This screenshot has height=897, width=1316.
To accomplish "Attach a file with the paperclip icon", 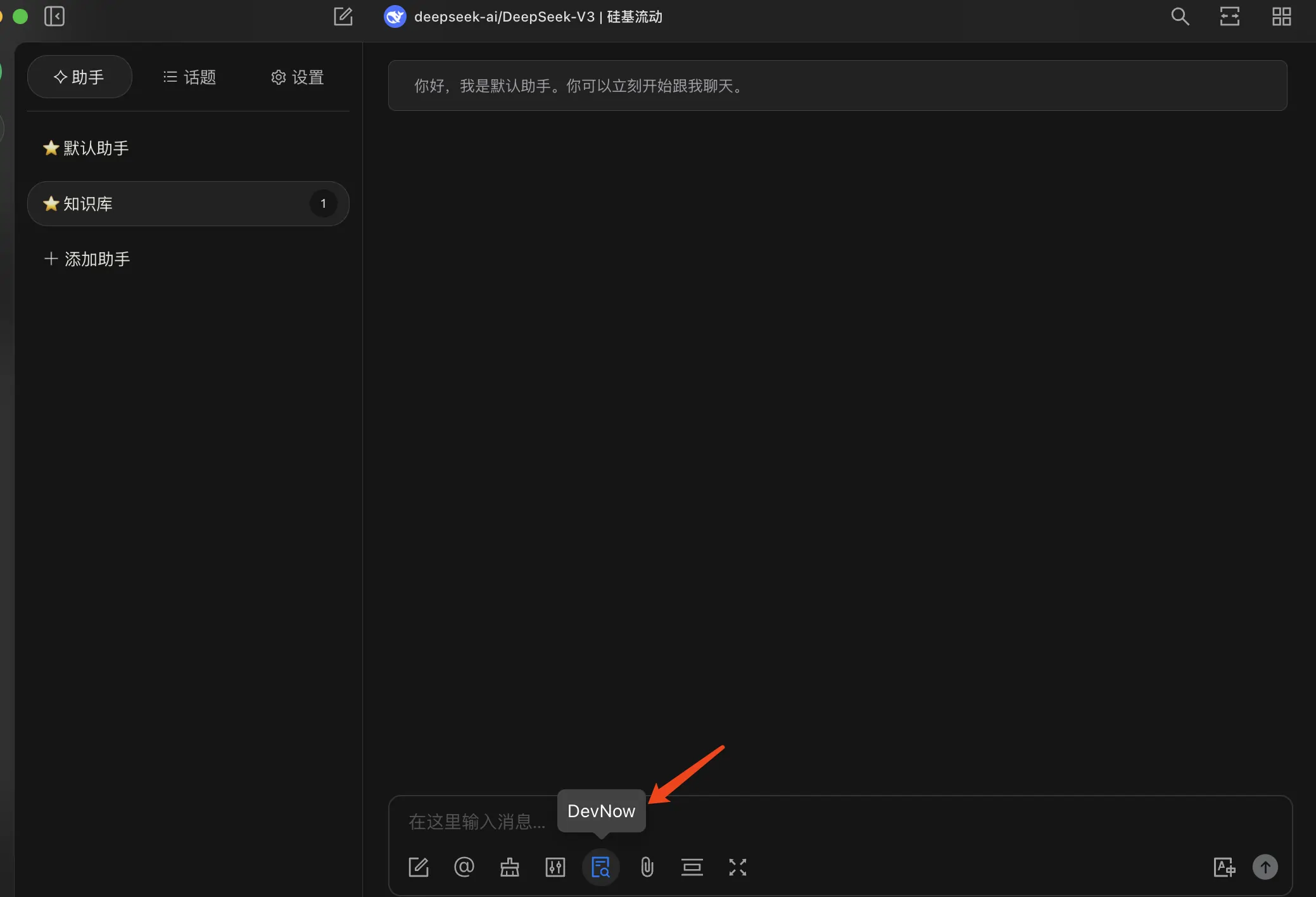I will point(647,867).
